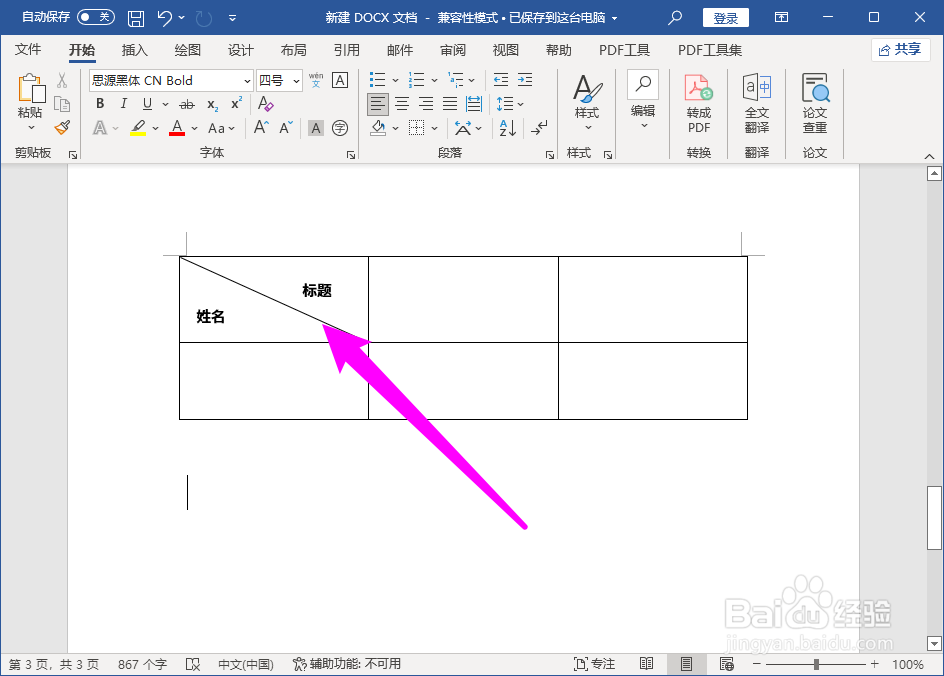Screen dimensions: 944x676
Task: Switch to Read Mode view
Action: click(x=647, y=664)
